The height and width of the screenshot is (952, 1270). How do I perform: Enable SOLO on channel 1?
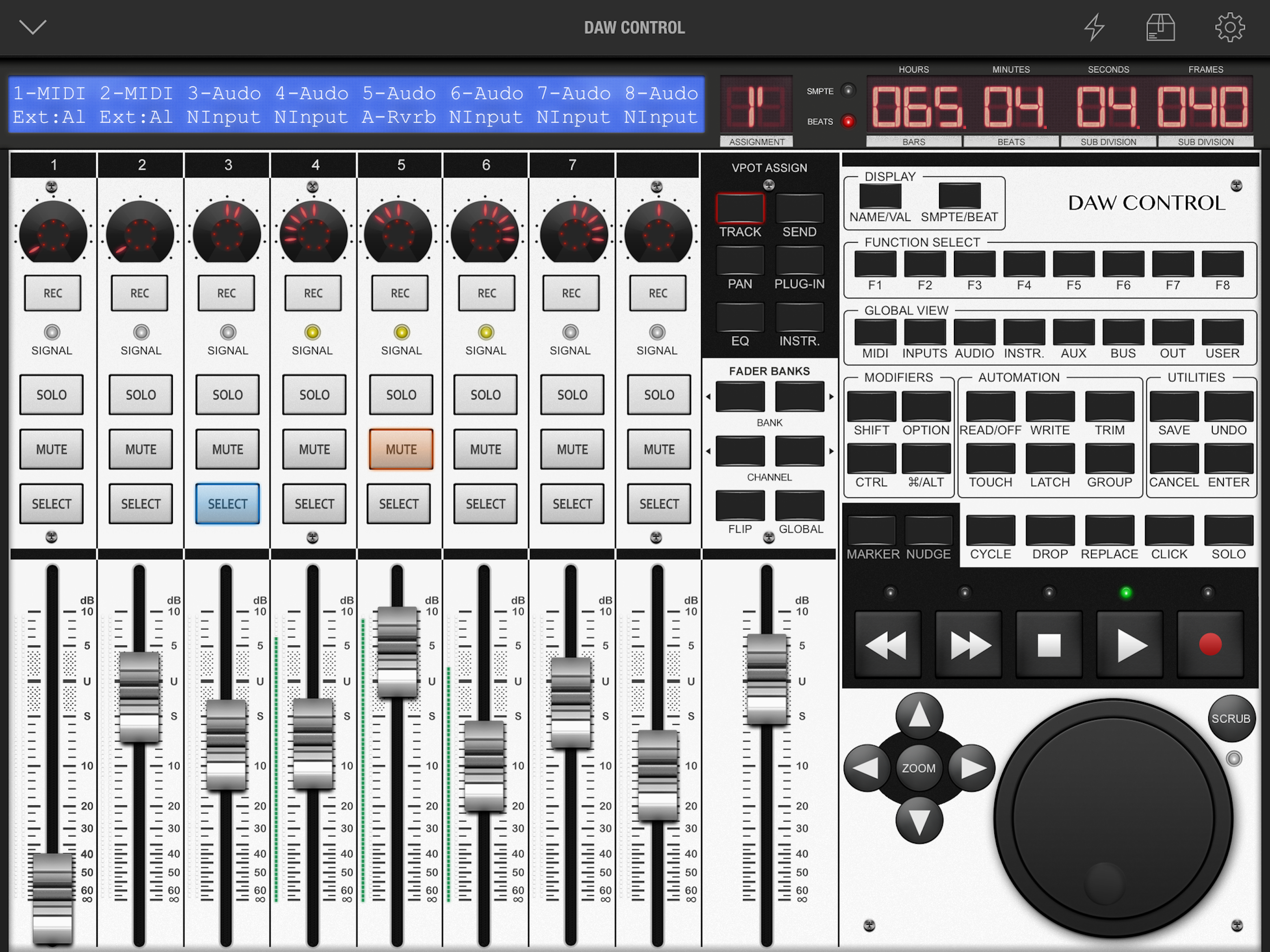click(52, 395)
